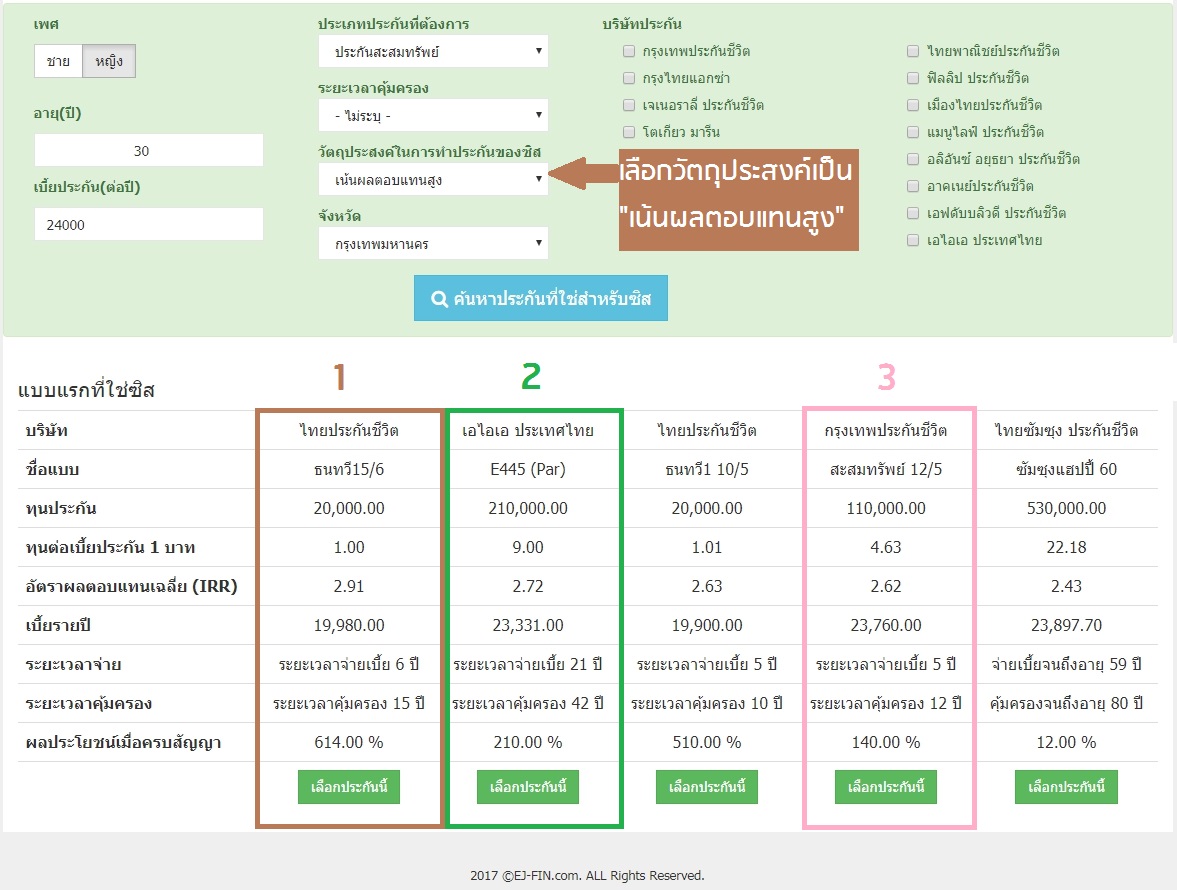The height and width of the screenshot is (890, 1177).
Task: Pick the ธนทวี1 10/5 plan button
Action: 707,787
